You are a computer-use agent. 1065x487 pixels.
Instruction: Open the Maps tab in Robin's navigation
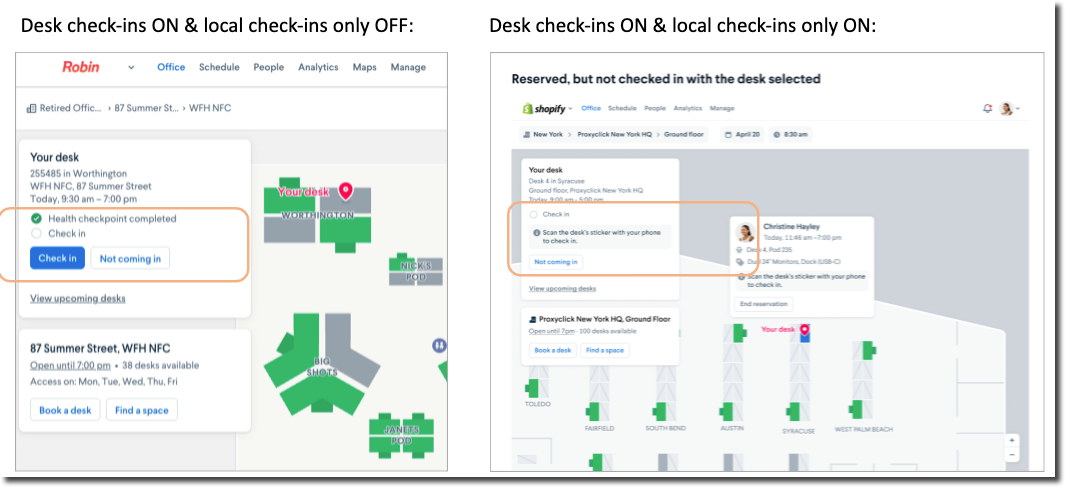point(365,67)
